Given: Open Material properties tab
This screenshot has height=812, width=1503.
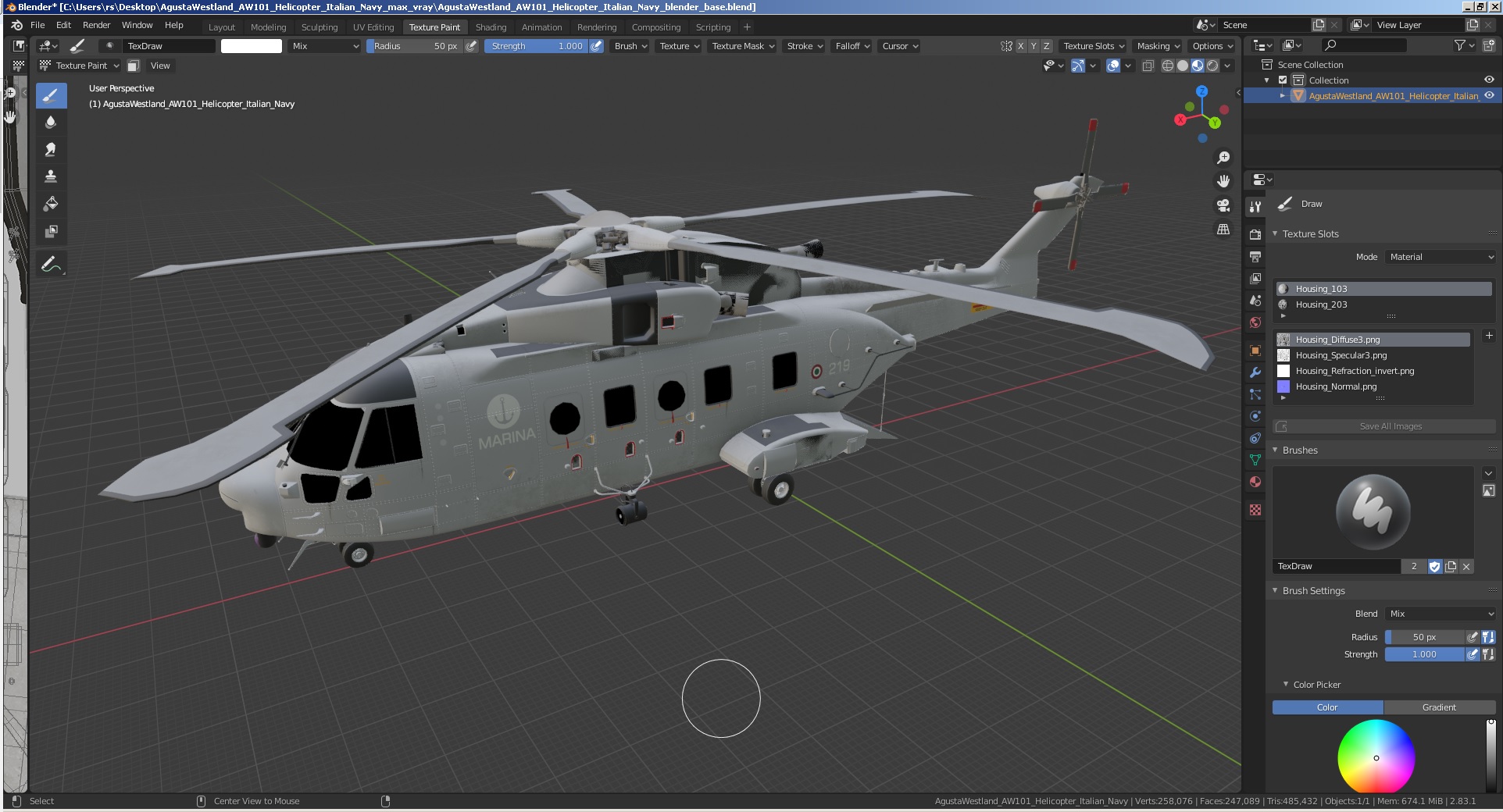Looking at the screenshot, I should coord(1255,482).
